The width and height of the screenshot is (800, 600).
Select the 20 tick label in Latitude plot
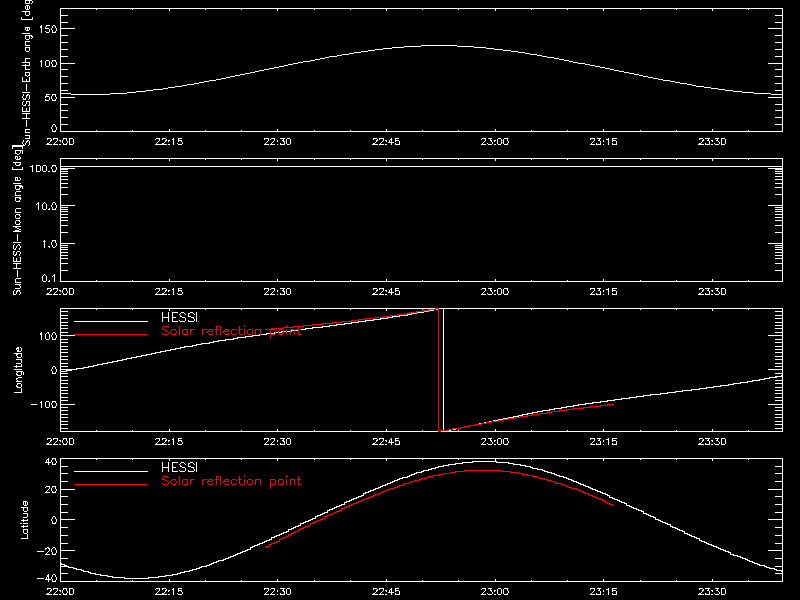(x=51, y=490)
